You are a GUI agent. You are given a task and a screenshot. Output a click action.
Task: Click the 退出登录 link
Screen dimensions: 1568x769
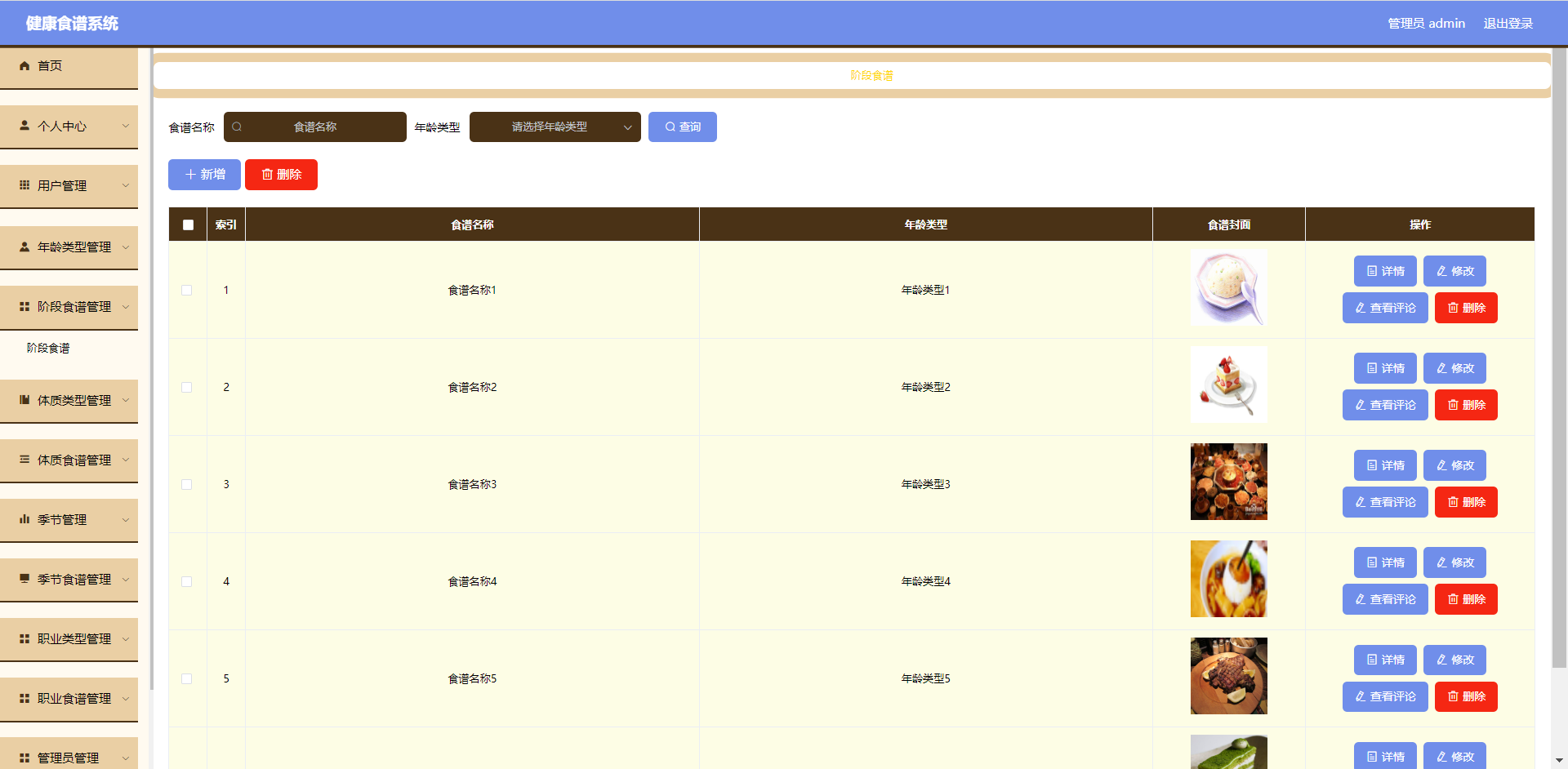[1508, 23]
